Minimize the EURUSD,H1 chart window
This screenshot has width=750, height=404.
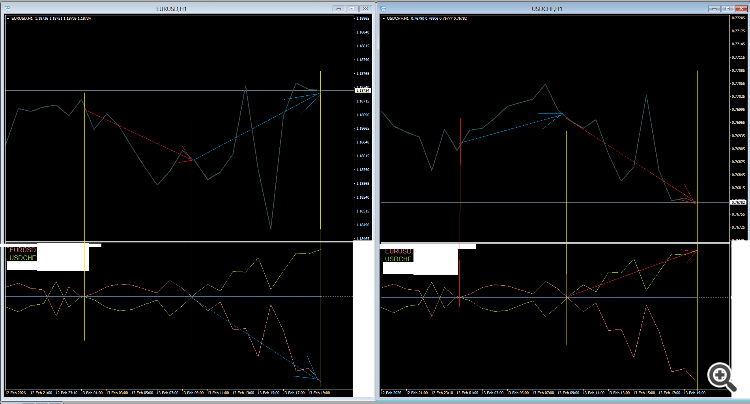pos(338,9)
